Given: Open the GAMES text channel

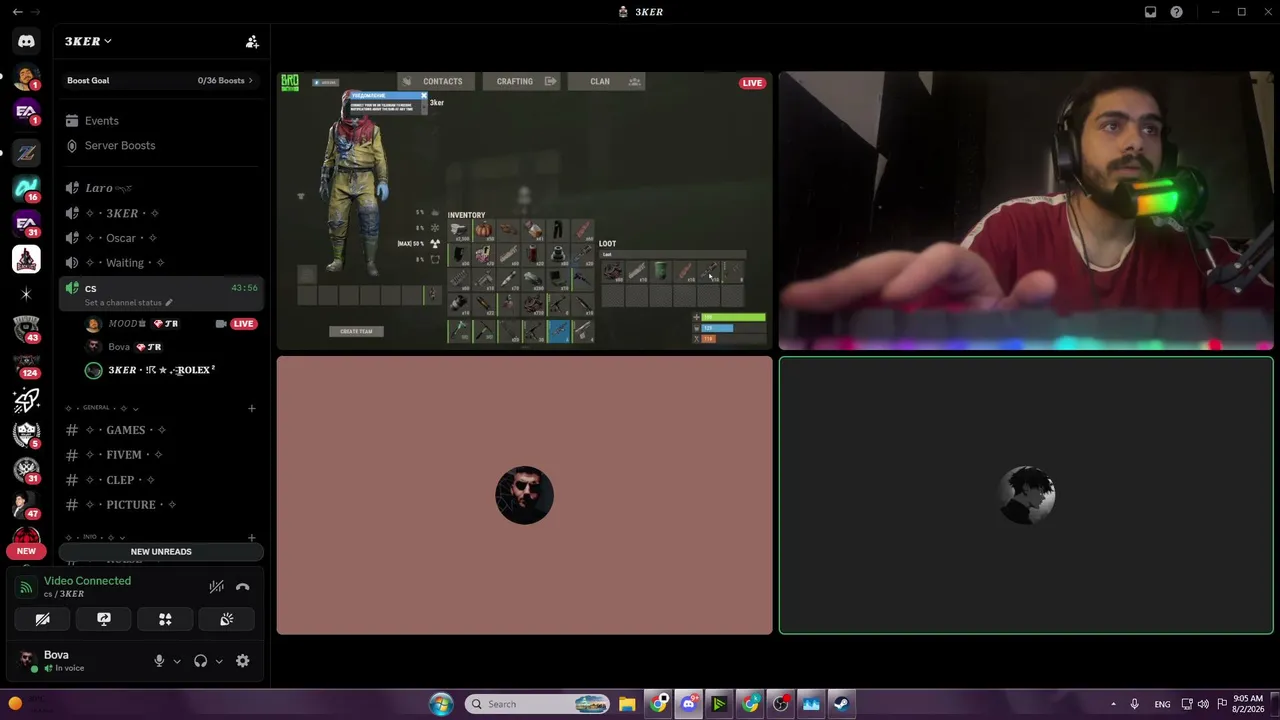Looking at the screenshot, I should click(162, 430).
